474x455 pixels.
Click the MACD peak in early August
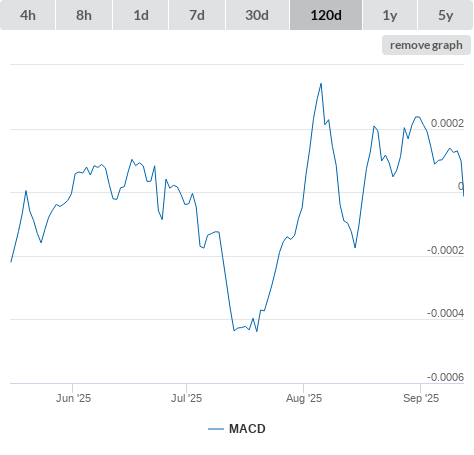(321, 84)
